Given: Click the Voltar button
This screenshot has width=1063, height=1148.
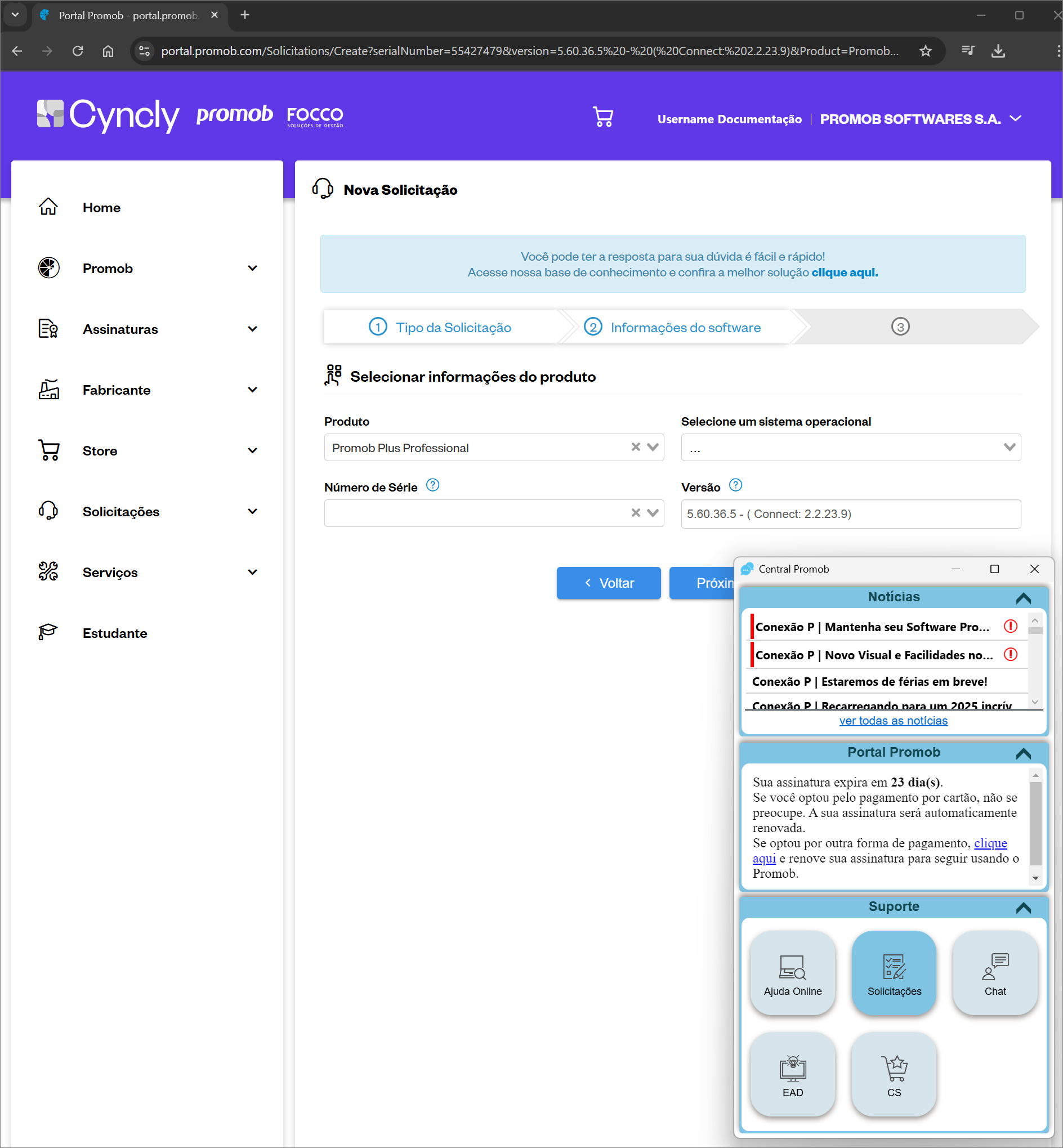Looking at the screenshot, I should point(609,583).
